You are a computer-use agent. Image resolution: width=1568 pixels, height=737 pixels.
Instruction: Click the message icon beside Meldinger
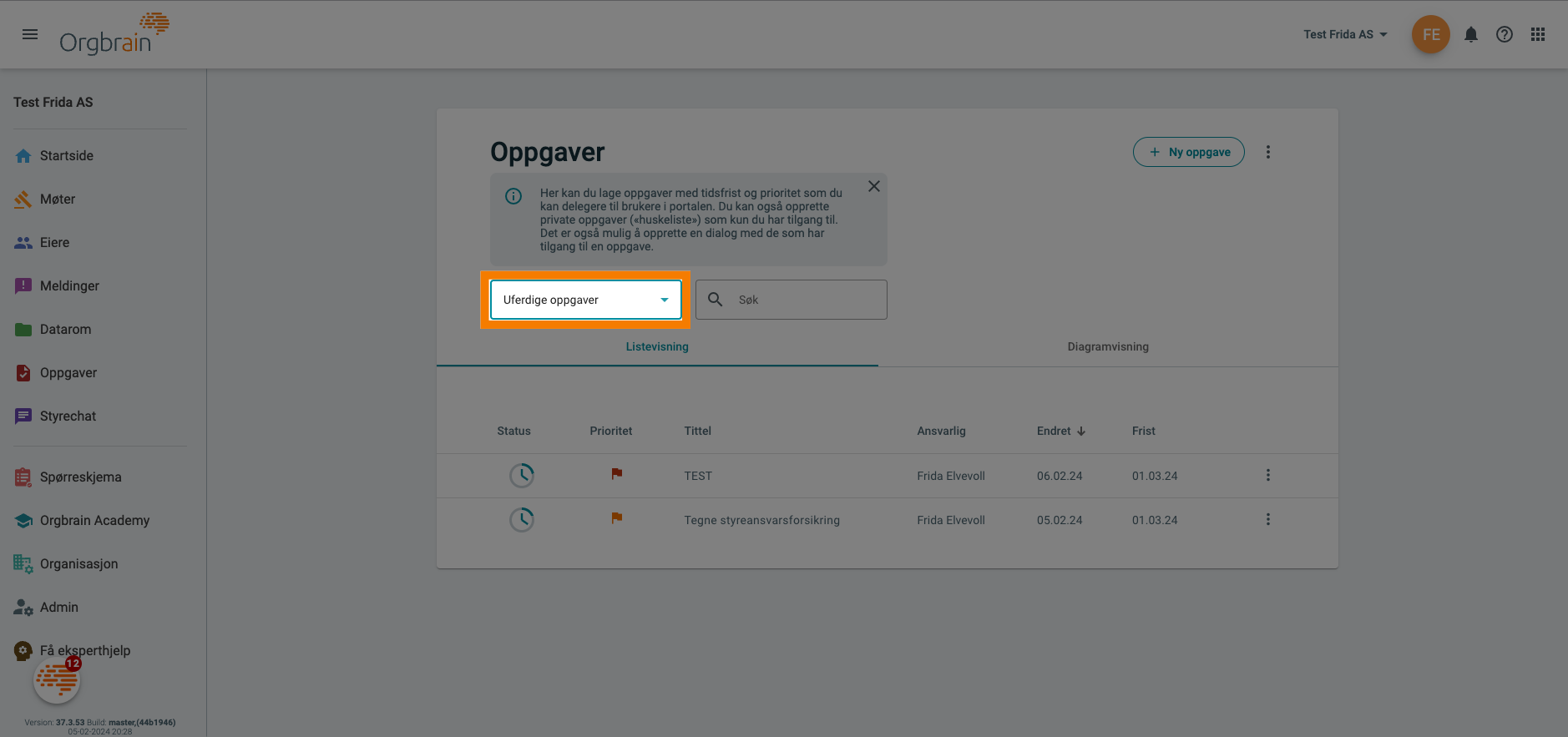click(23, 286)
